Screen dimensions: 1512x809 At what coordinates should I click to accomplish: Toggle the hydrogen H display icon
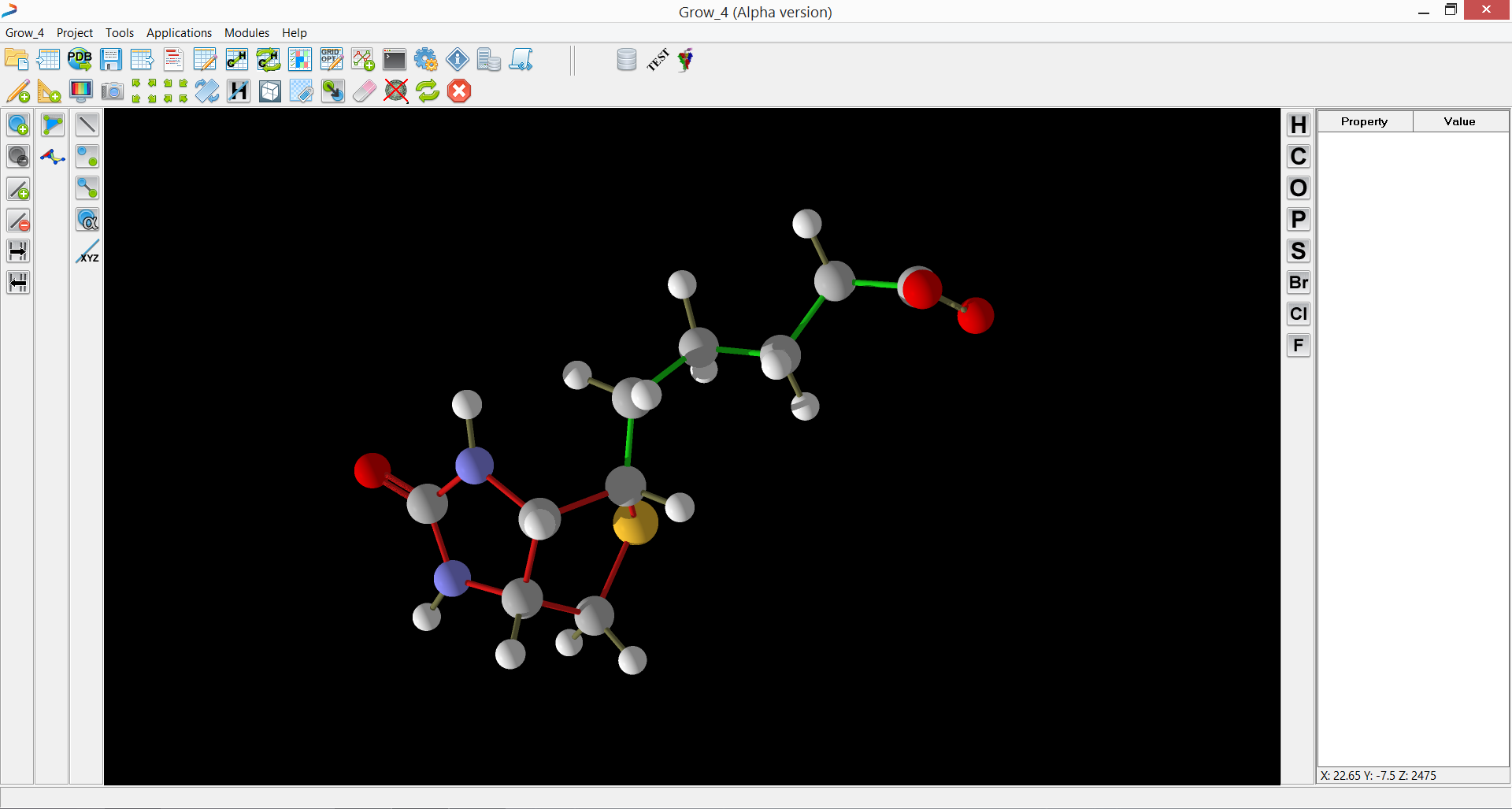(x=239, y=91)
